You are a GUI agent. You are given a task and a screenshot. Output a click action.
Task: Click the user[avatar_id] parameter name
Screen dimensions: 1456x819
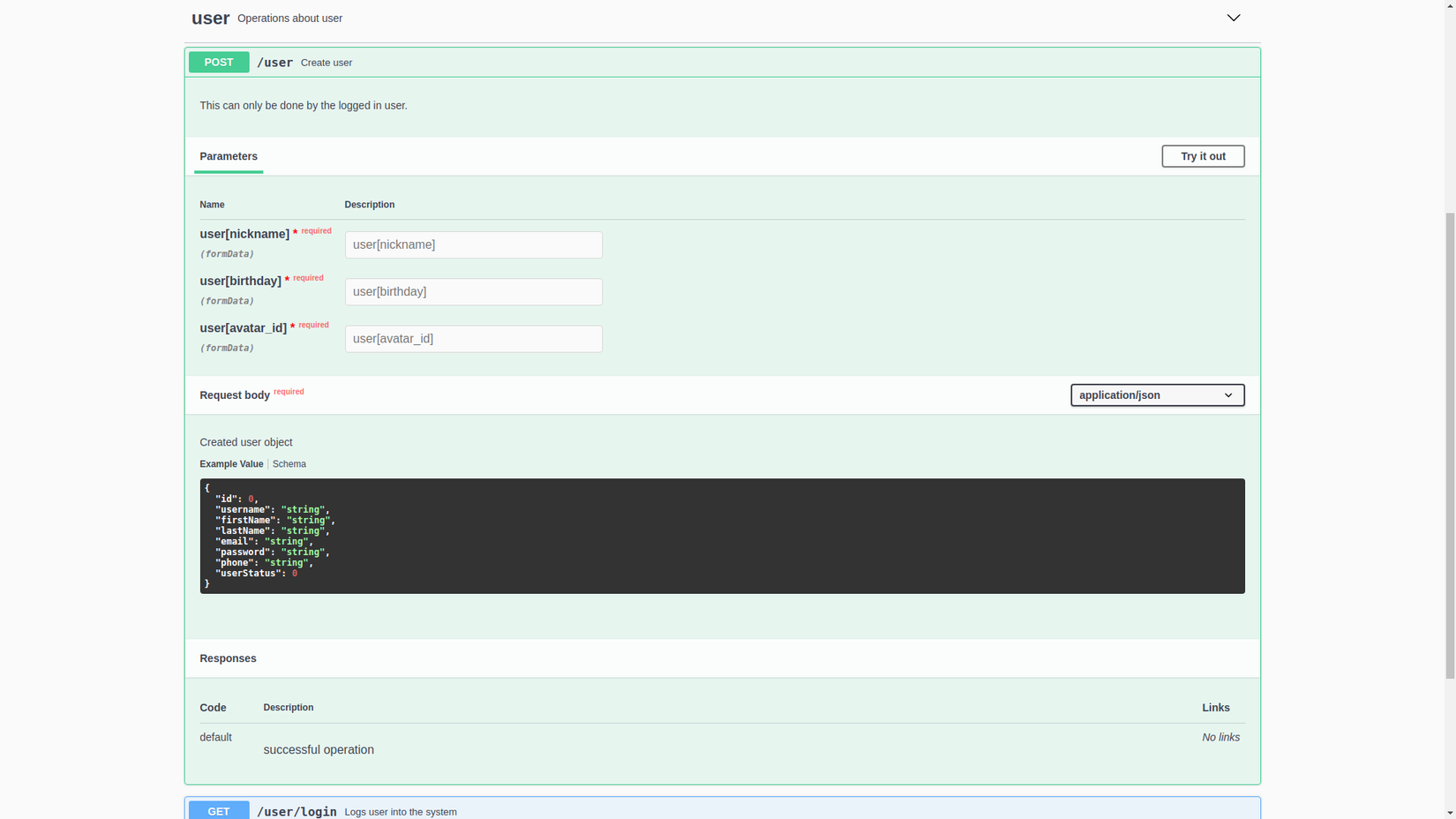[x=243, y=328]
